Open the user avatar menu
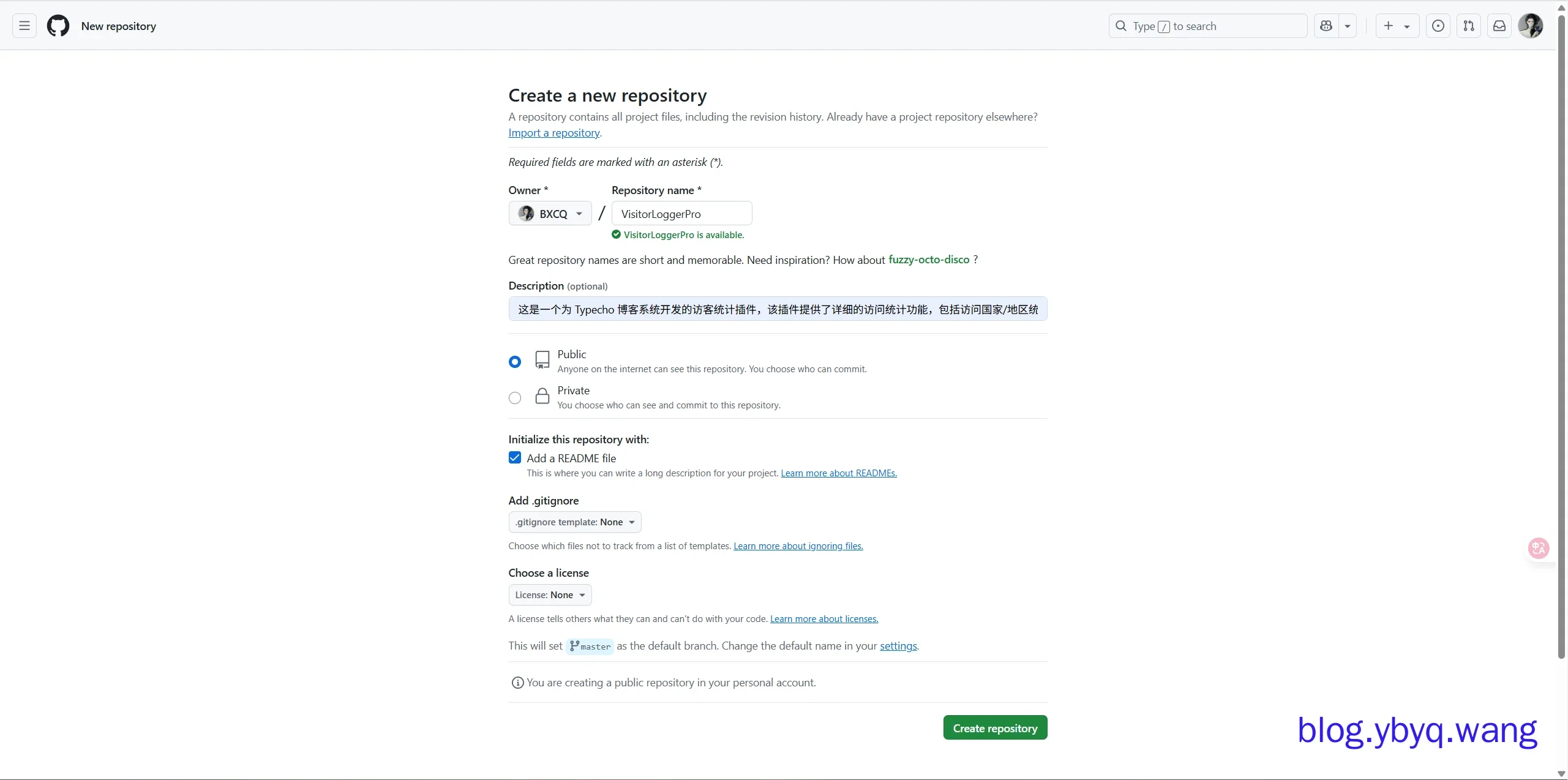The width and height of the screenshot is (1568, 780). pyautogui.click(x=1531, y=26)
